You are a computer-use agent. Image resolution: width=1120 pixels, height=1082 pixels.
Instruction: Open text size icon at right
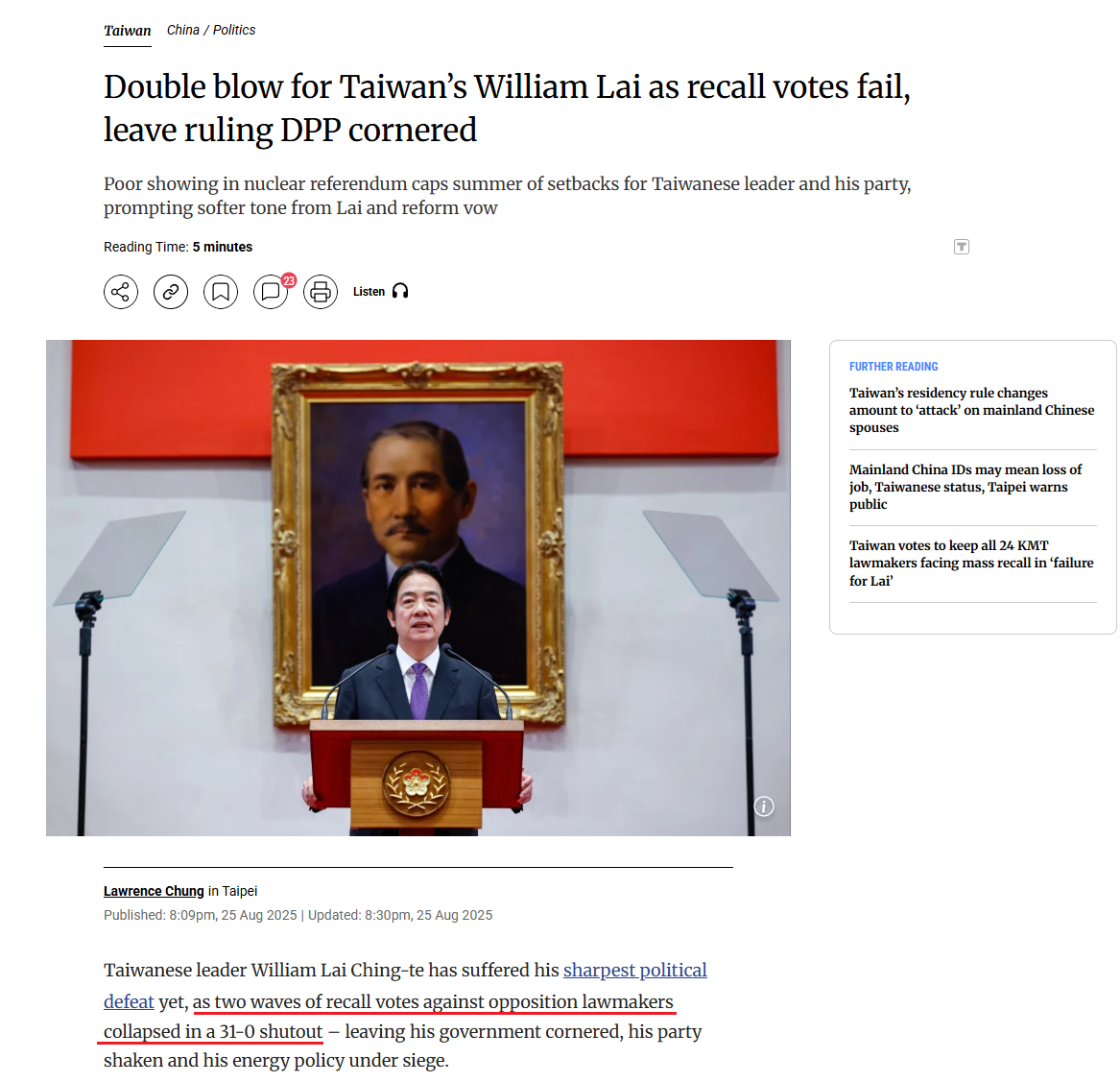click(x=962, y=247)
